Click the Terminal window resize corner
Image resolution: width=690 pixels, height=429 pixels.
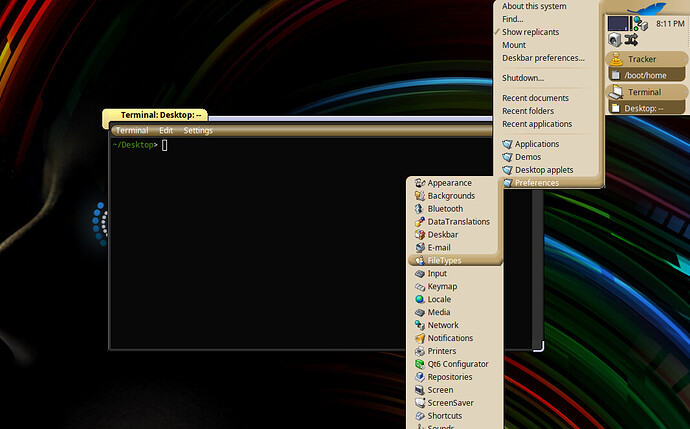click(539, 346)
